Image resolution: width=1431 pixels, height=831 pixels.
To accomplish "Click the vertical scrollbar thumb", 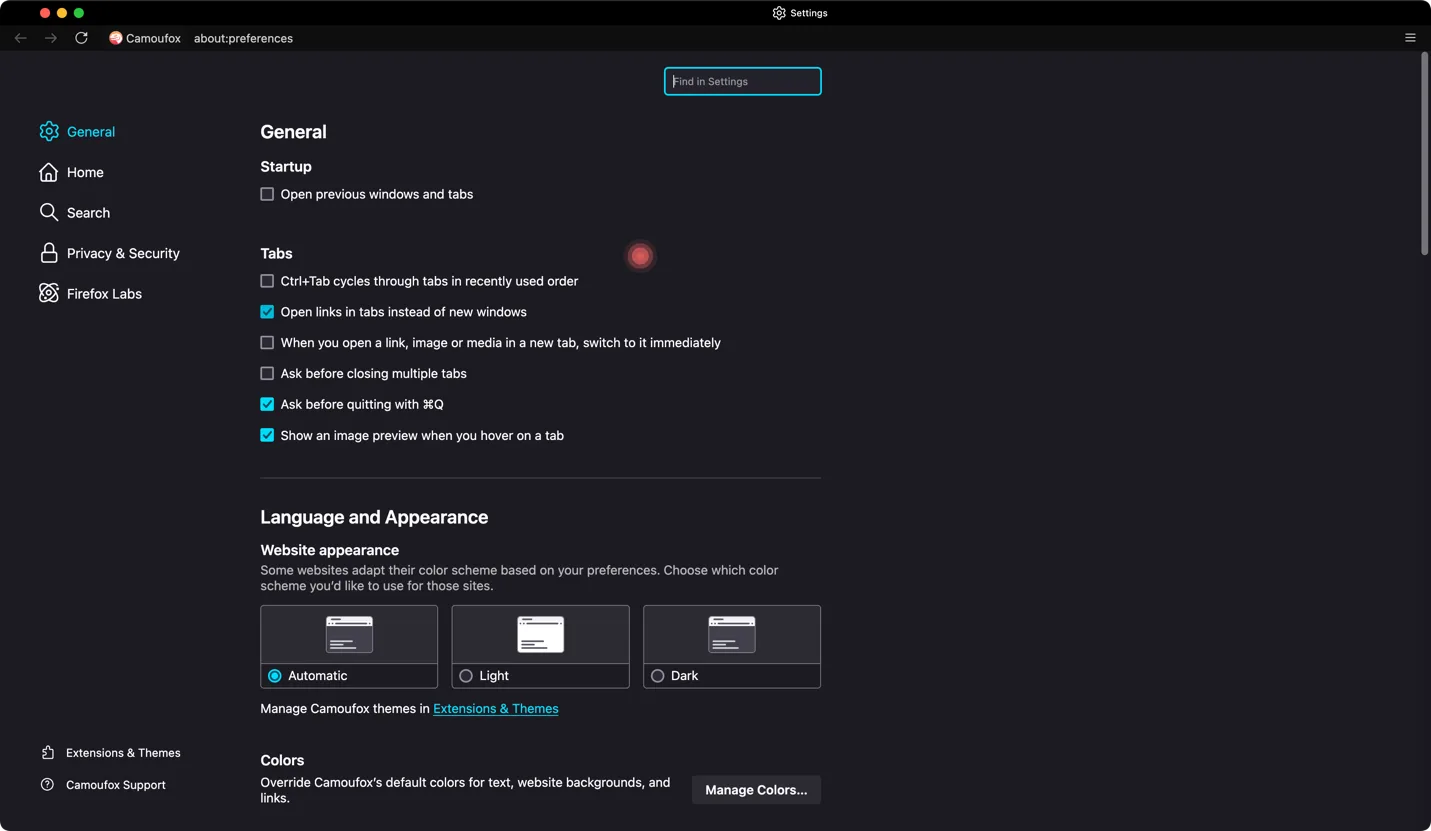I will coord(1425,153).
